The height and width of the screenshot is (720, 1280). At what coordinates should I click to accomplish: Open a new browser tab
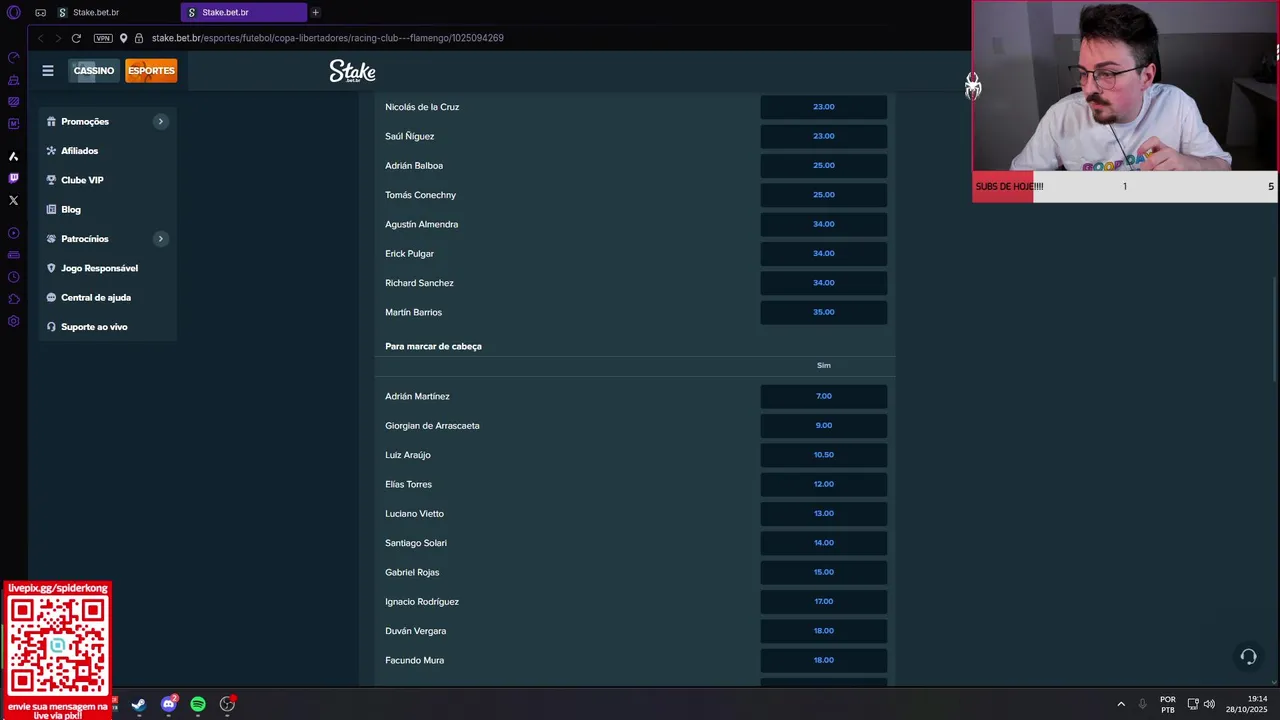tap(315, 12)
